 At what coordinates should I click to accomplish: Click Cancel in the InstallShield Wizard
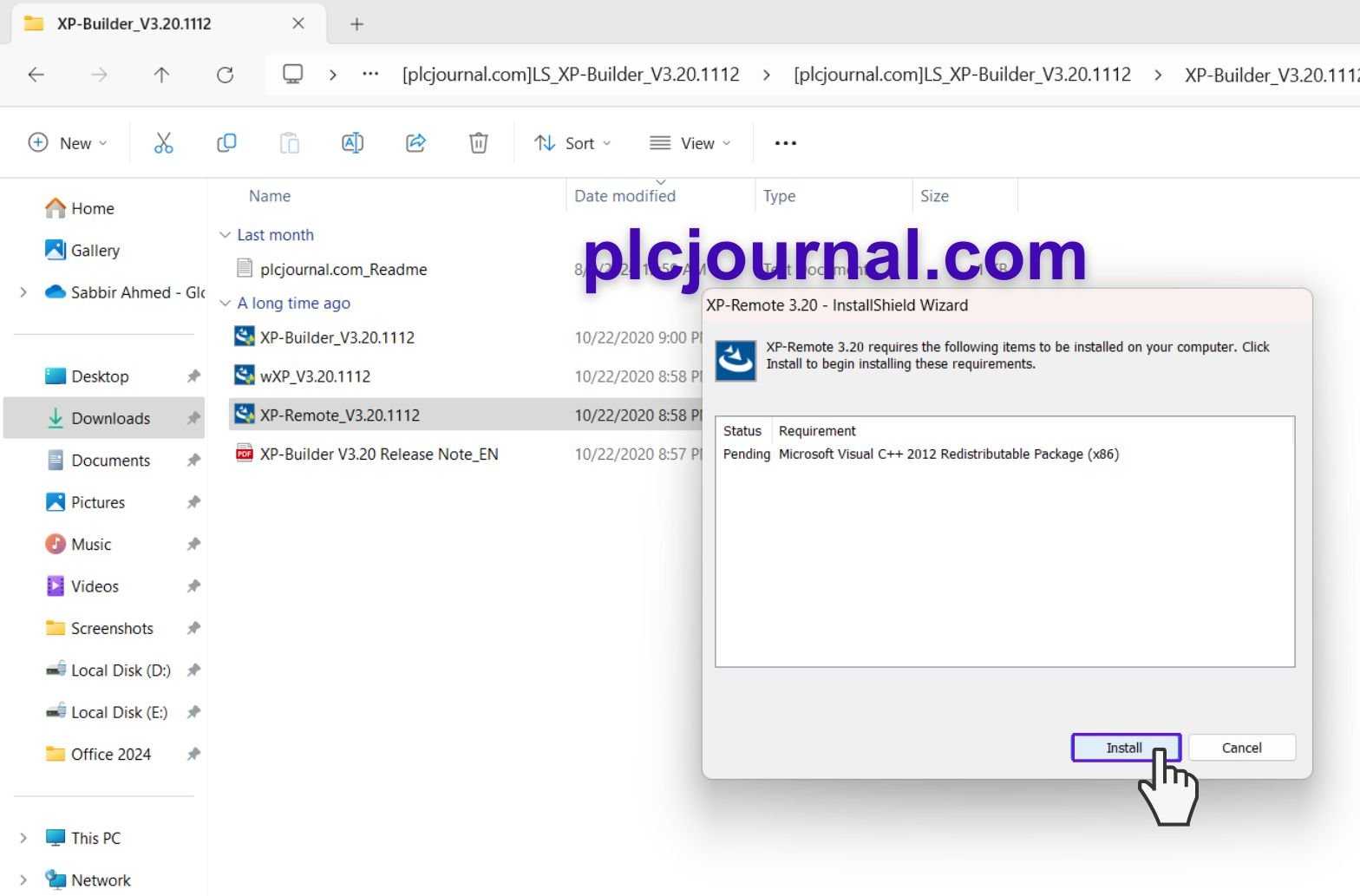(1241, 748)
